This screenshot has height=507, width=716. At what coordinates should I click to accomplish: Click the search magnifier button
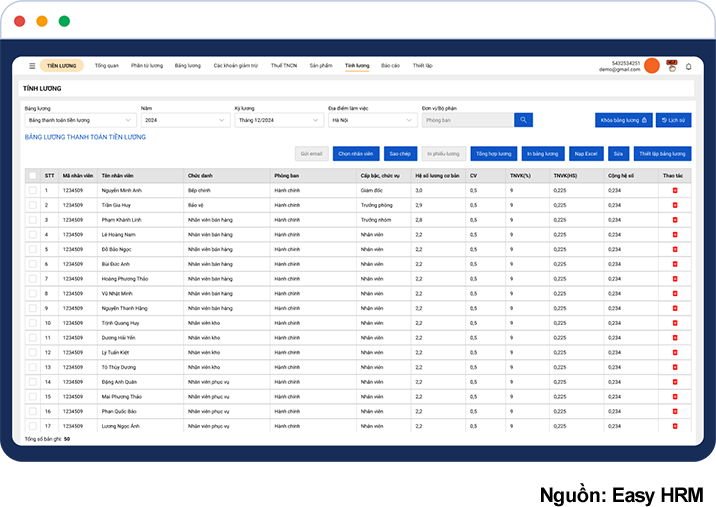524,120
